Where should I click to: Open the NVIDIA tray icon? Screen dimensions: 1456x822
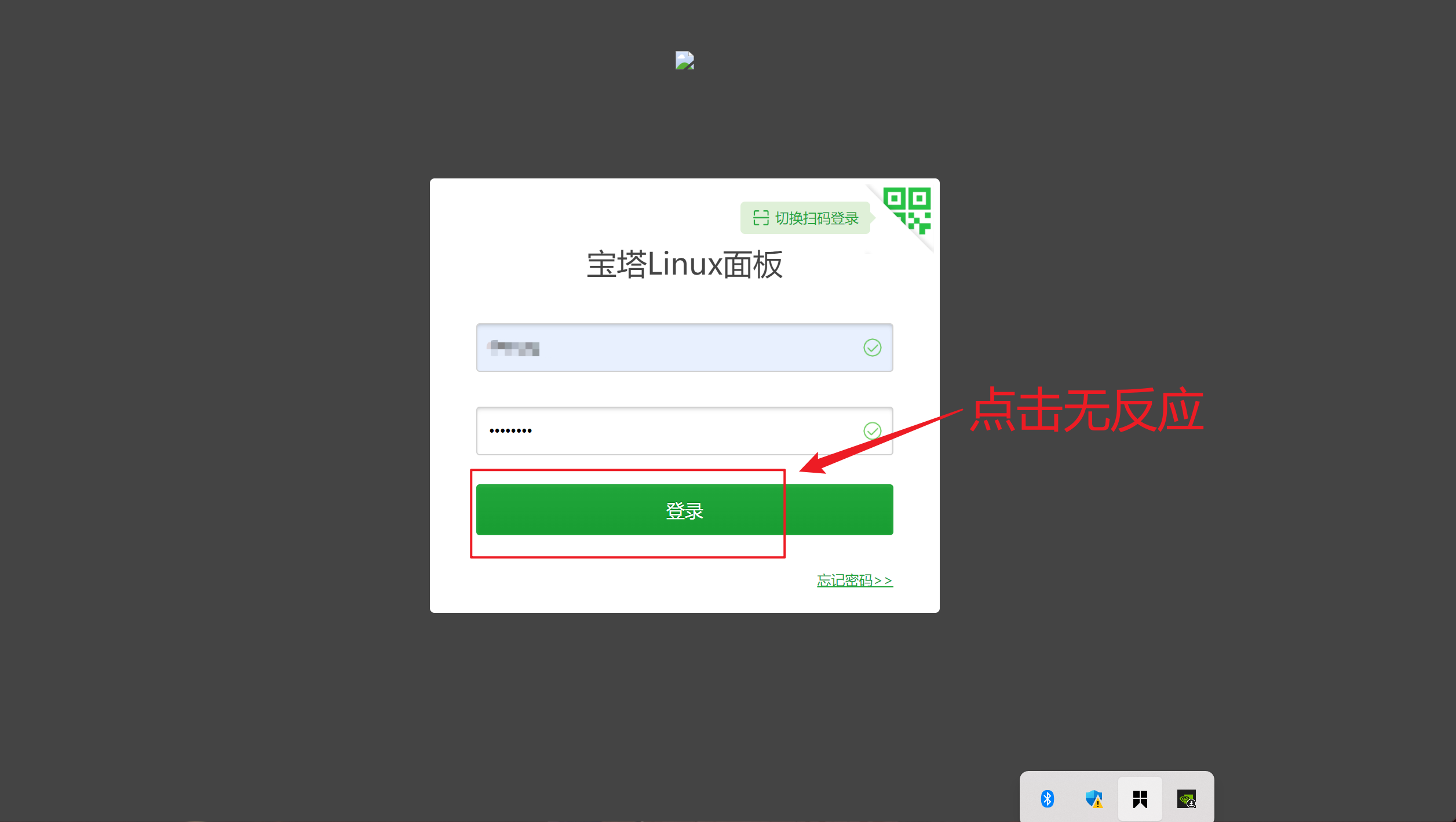pyautogui.click(x=1186, y=799)
